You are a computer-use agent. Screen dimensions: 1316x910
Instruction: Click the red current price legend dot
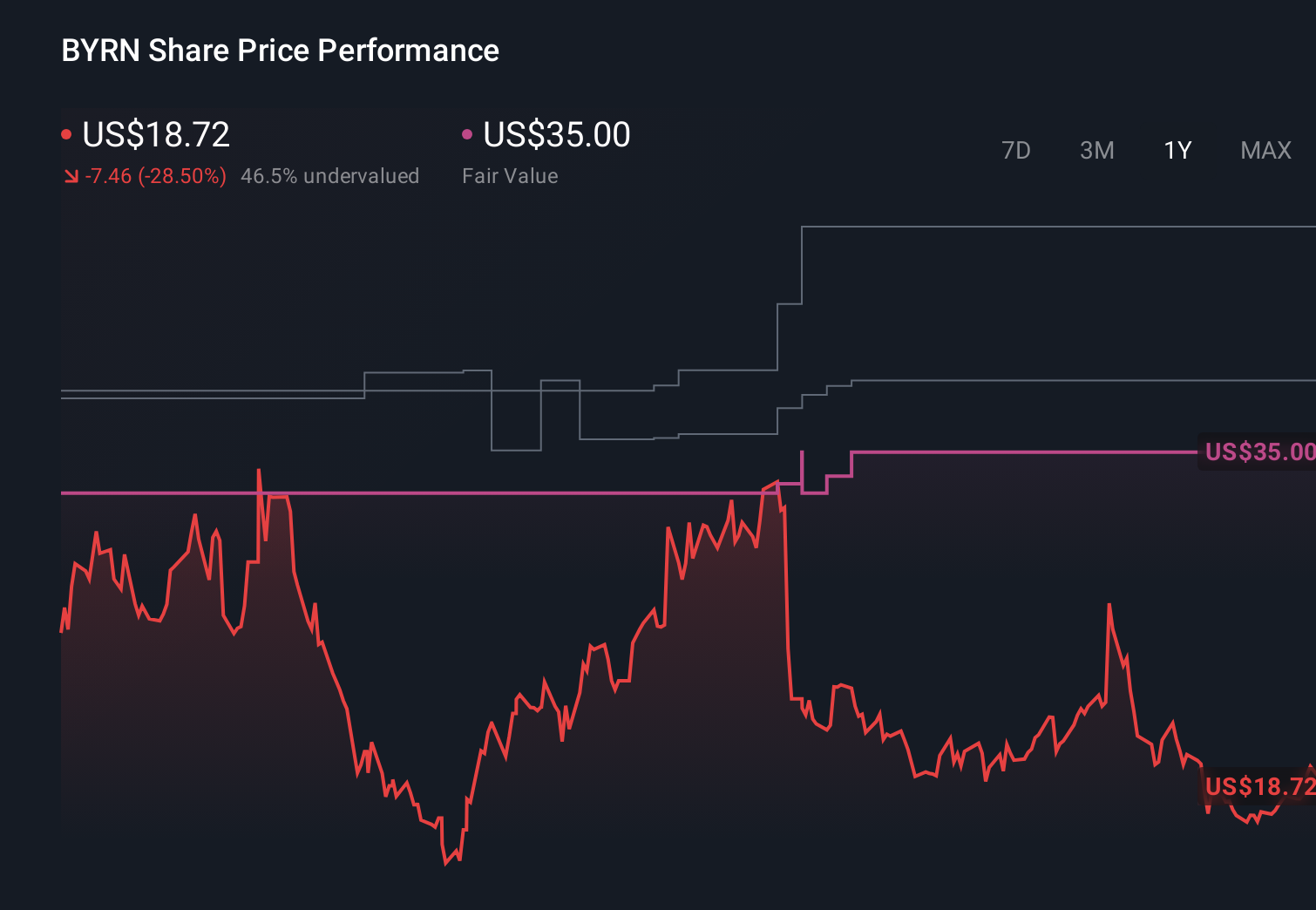(x=67, y=133)
